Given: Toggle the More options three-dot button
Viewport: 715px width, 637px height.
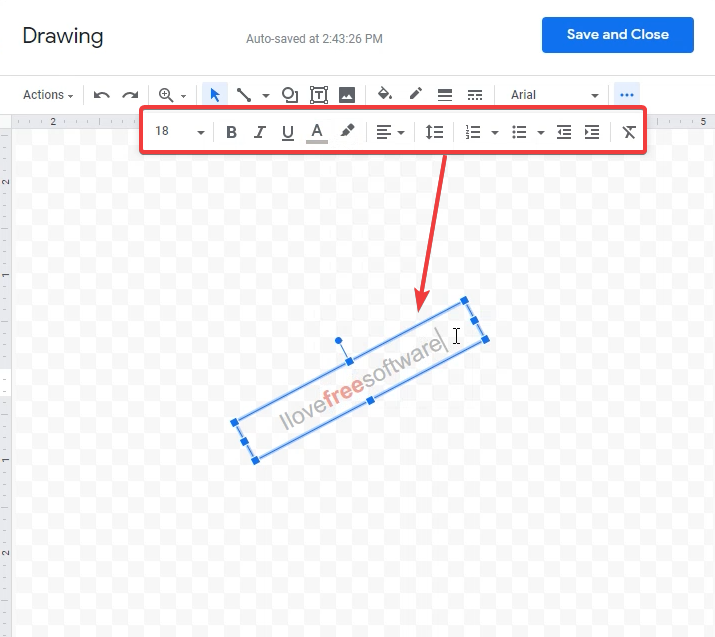Looking at the screenshot, I should 627,95.
